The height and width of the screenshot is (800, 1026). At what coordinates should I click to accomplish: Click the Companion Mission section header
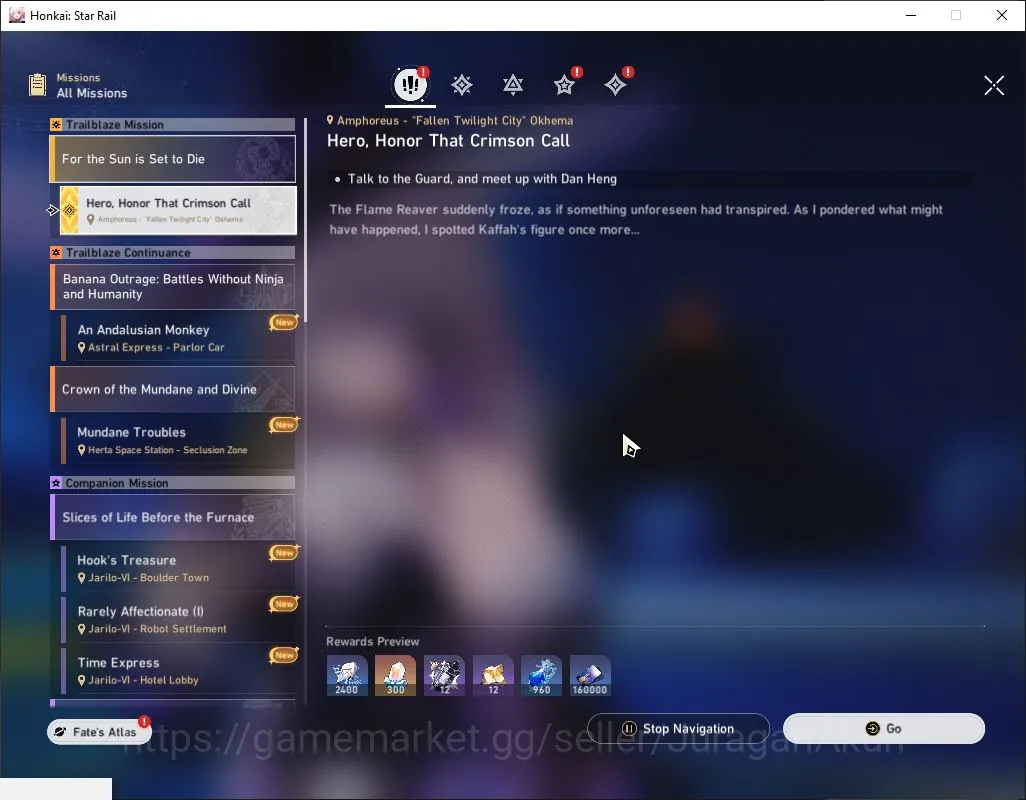[173, 483]
